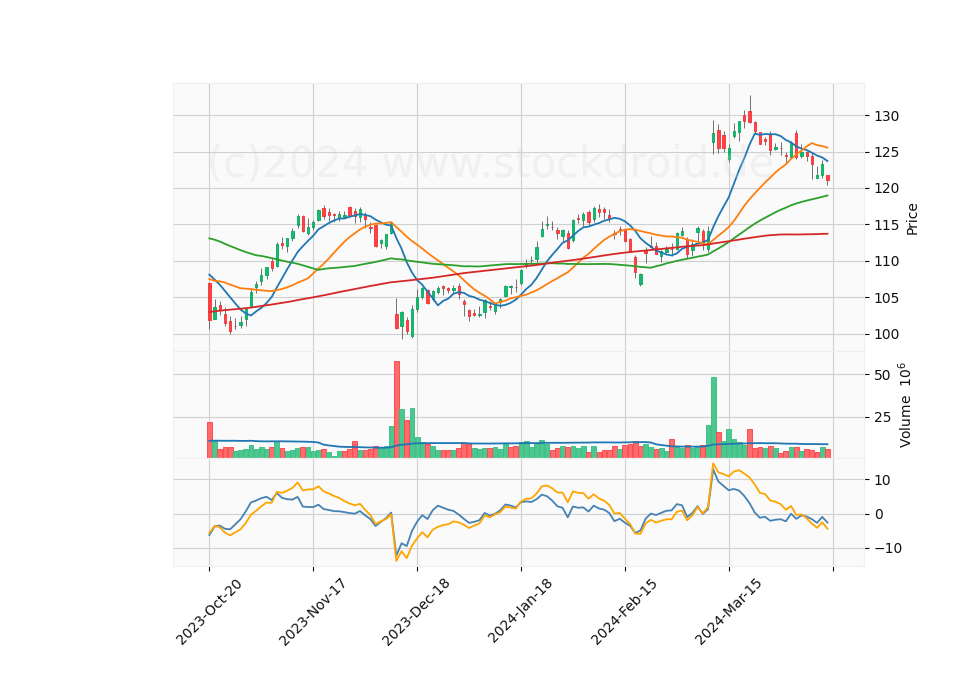Click the 25 volume axis value
Viewport: 960px width, 690px height.
coord(882,418)
